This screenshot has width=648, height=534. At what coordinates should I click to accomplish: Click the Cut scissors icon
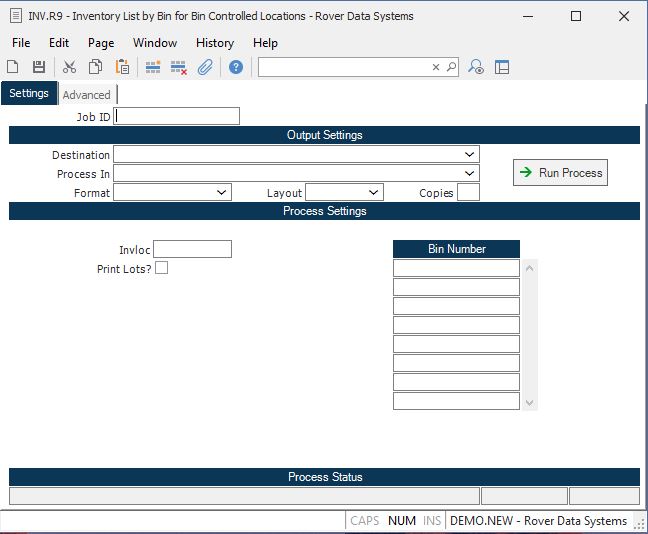pyautogui.click(x=69, y=67)
